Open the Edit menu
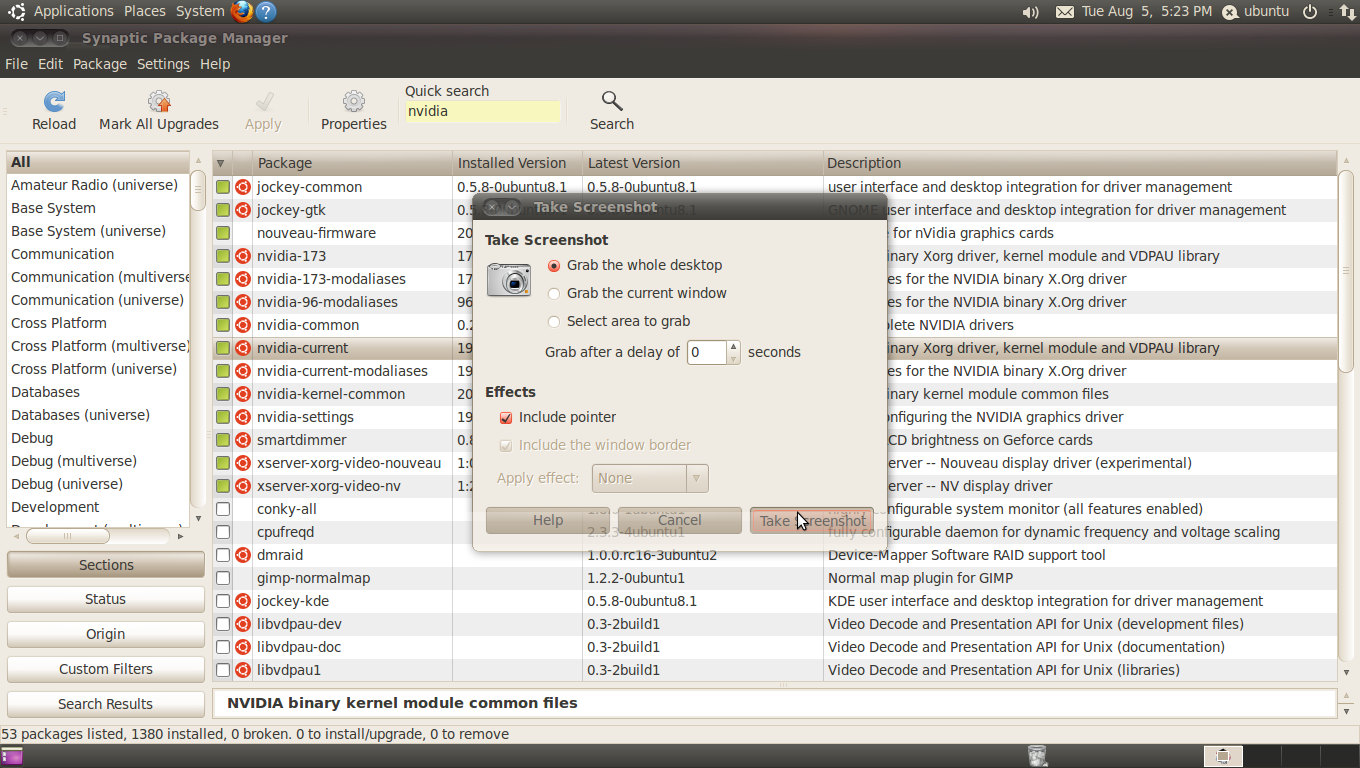The width and height of the screenshot is (1360, 768). tap(50, 64)
